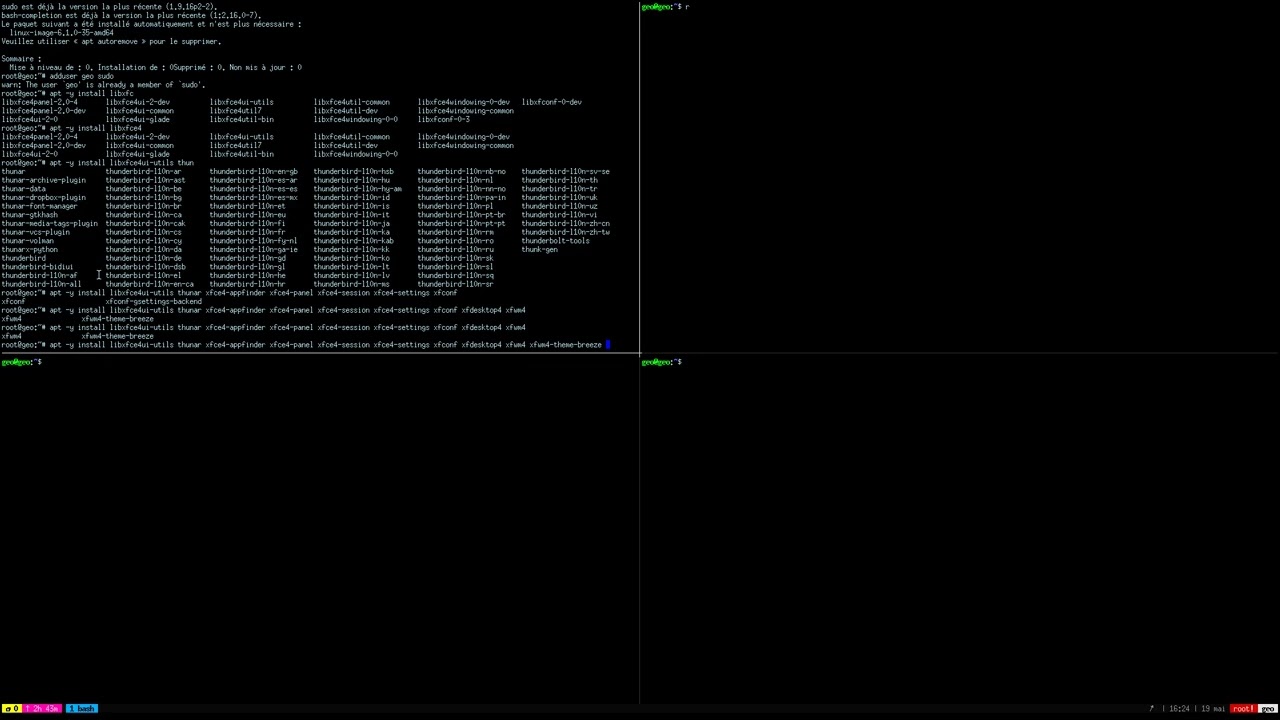Click 'thunderbird-l10n-pt-br' completion entry

point(461,215)
